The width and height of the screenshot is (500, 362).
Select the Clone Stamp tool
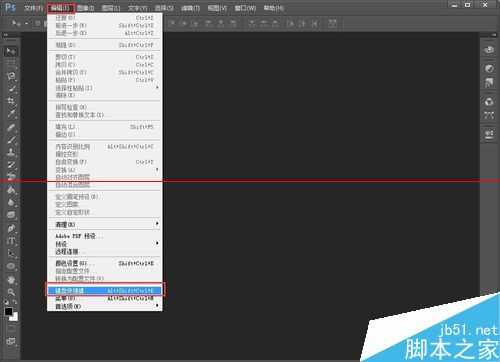[11, 152]
